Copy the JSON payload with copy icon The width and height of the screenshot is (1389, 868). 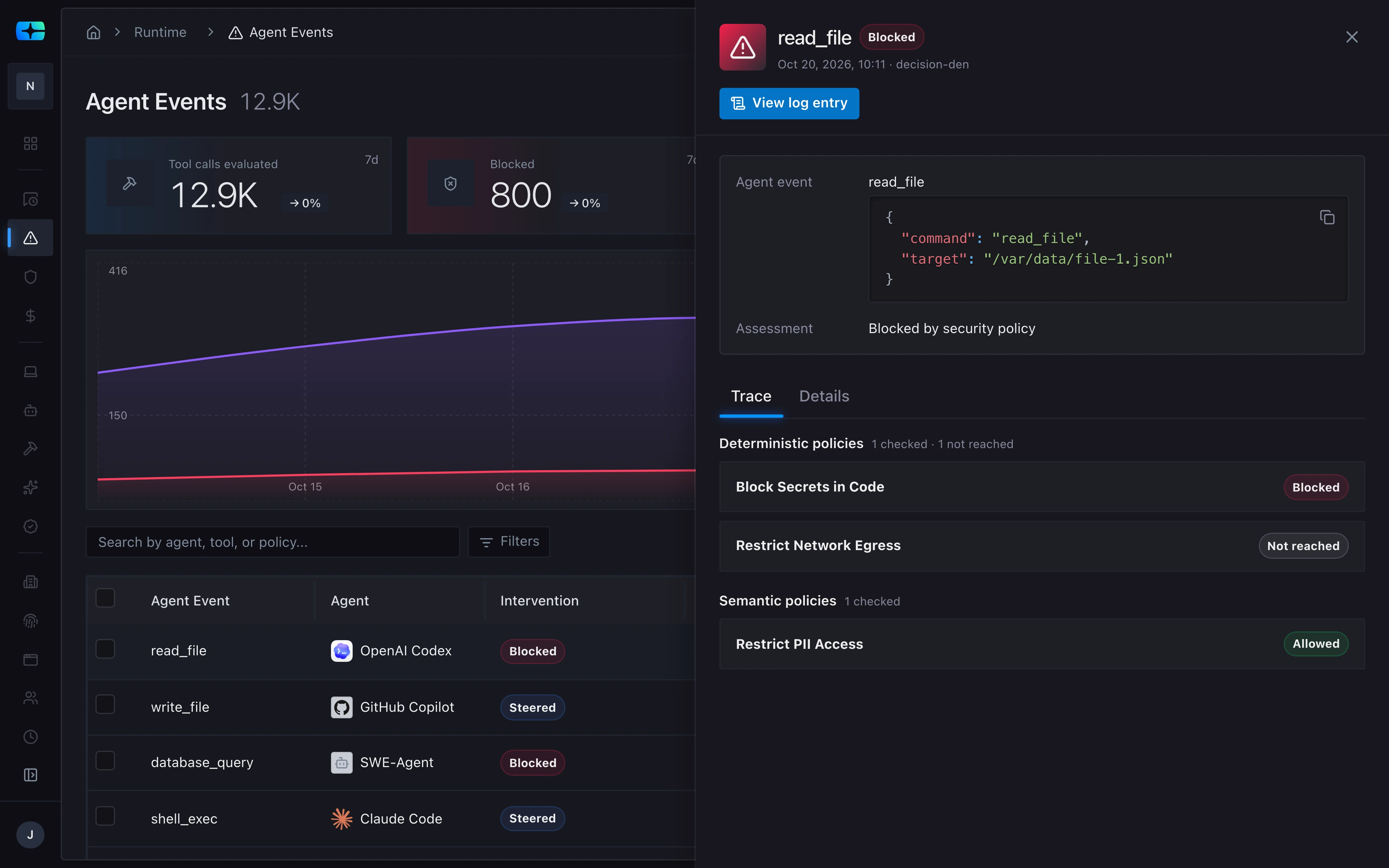point(1327,217)
